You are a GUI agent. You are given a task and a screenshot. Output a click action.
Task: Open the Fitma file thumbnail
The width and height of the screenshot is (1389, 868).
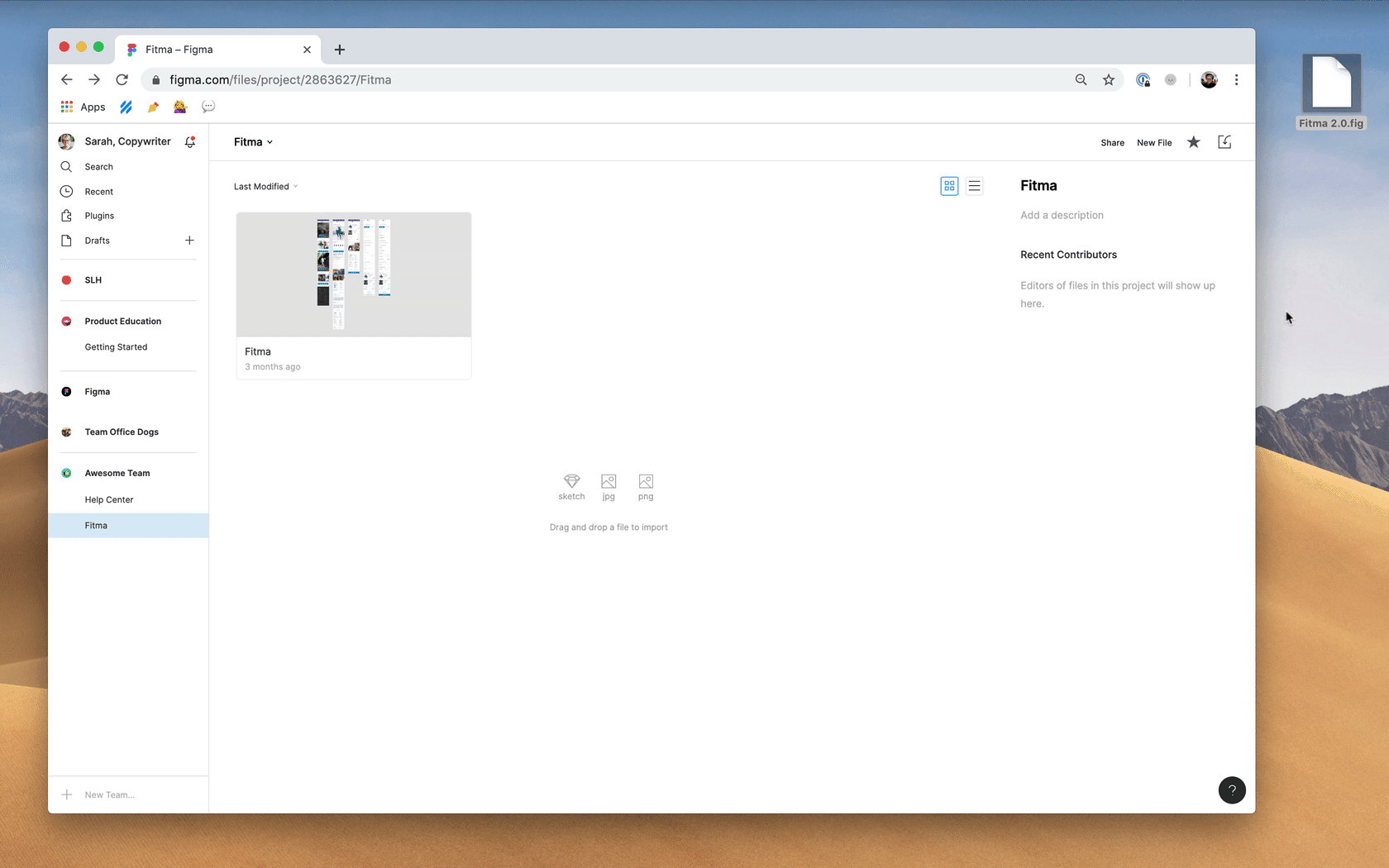[x=354, y=274]
